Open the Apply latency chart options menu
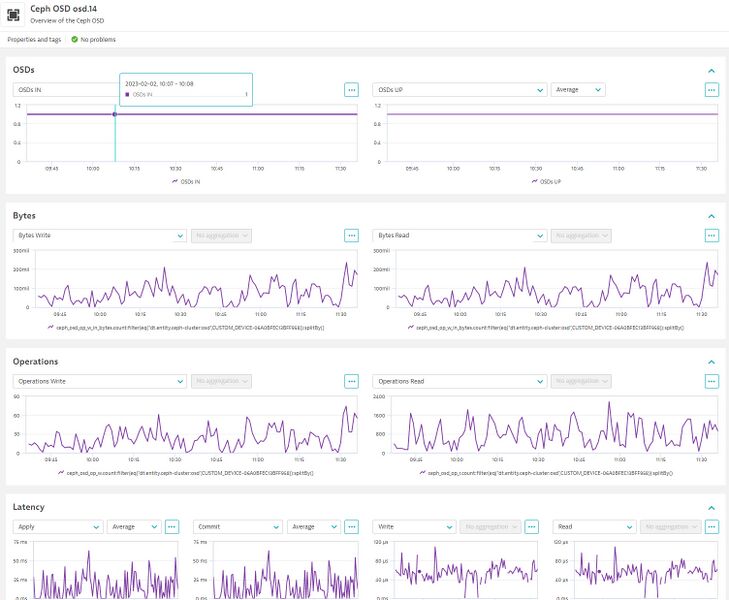Viewport: 729px width, 600px height. pyautogui.click(x=171, y=526)
